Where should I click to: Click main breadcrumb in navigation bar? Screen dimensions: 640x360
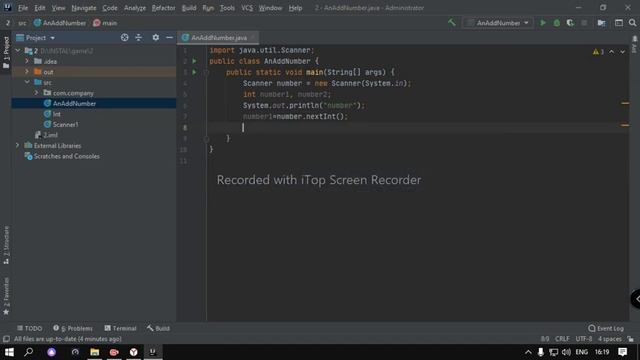coord(105,23)
